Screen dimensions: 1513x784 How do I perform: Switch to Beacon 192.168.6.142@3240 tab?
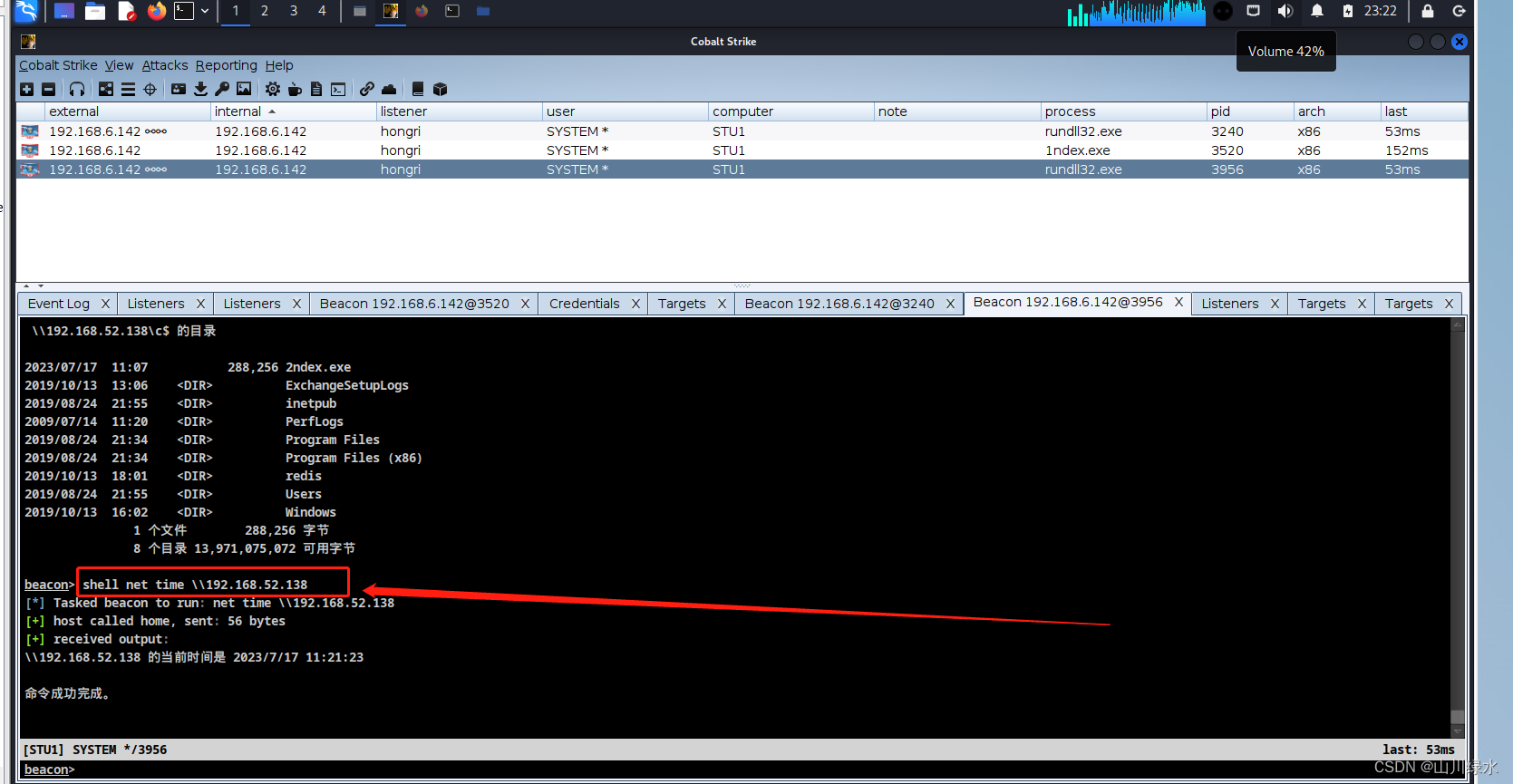click(839, 304)
